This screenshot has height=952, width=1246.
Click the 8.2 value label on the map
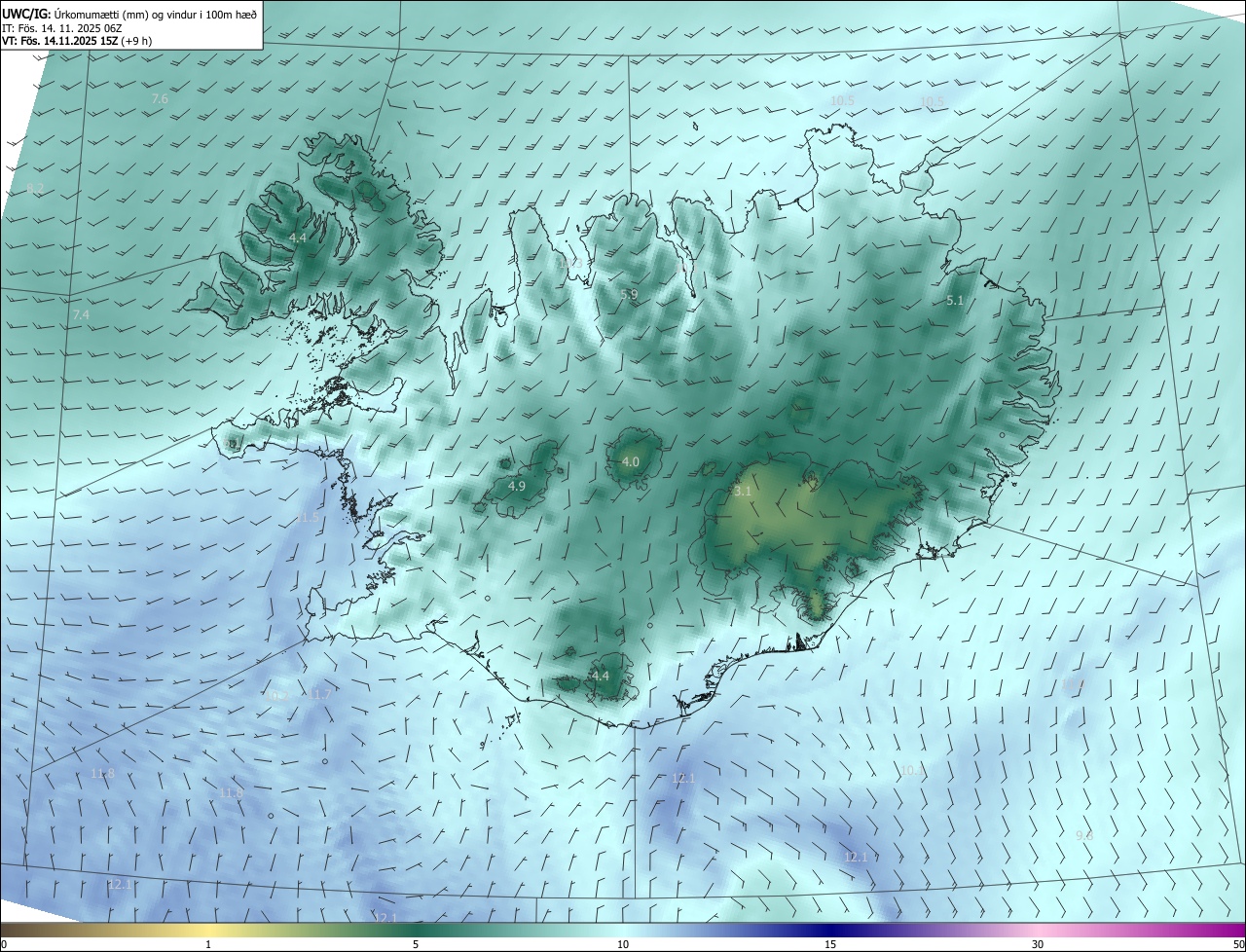click(36, 188)
